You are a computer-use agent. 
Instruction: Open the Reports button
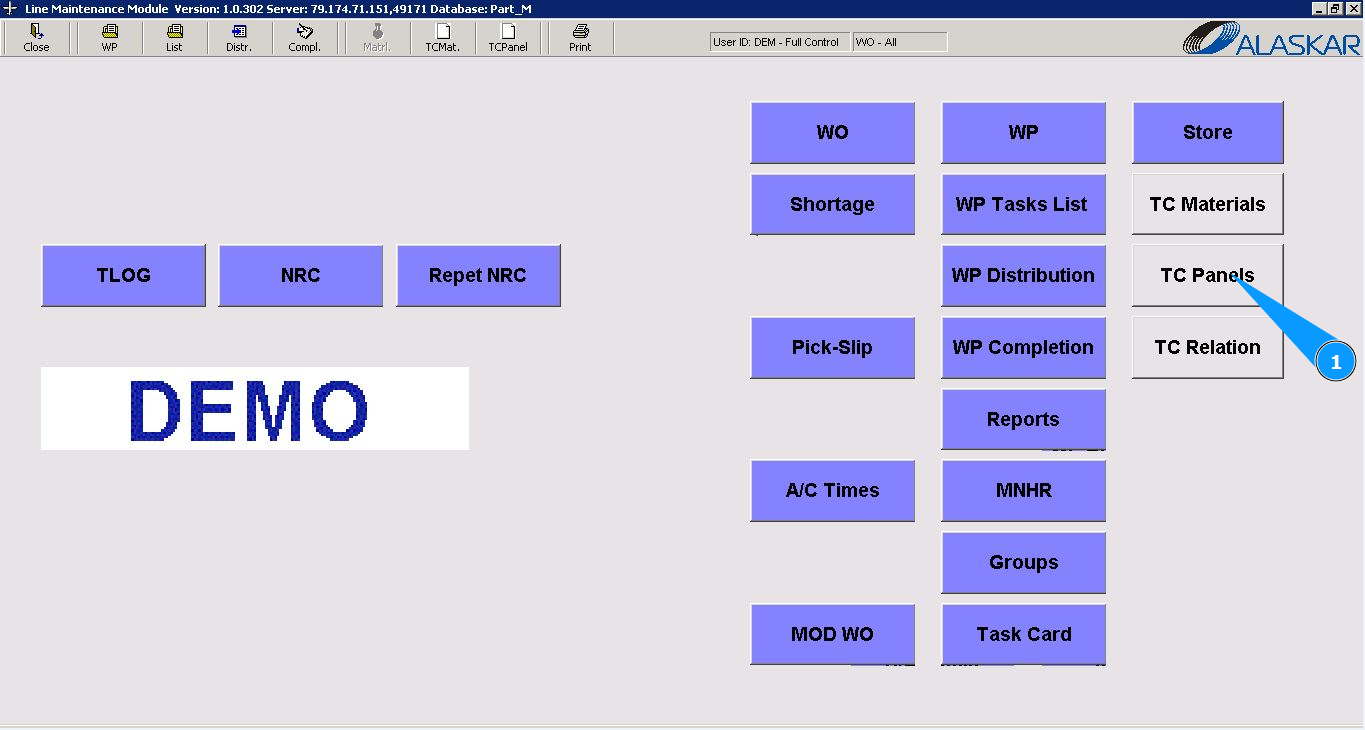pyautogui.click(x=1023, y=419)
